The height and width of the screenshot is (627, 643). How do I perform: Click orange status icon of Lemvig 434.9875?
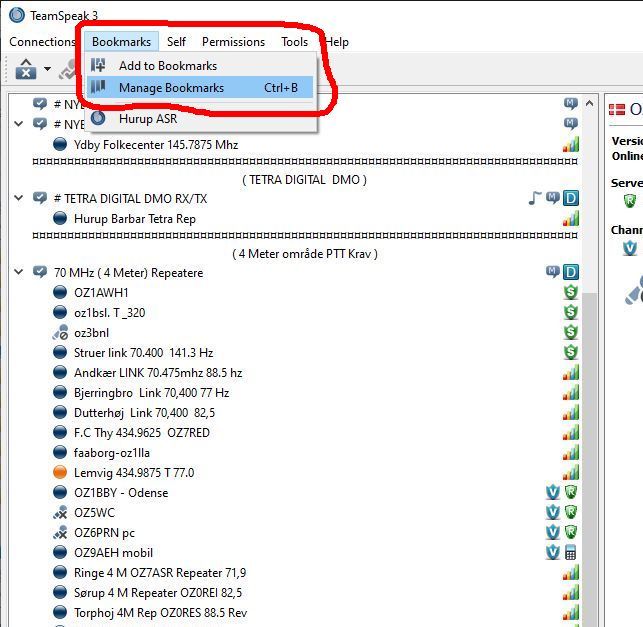point(60,472)
